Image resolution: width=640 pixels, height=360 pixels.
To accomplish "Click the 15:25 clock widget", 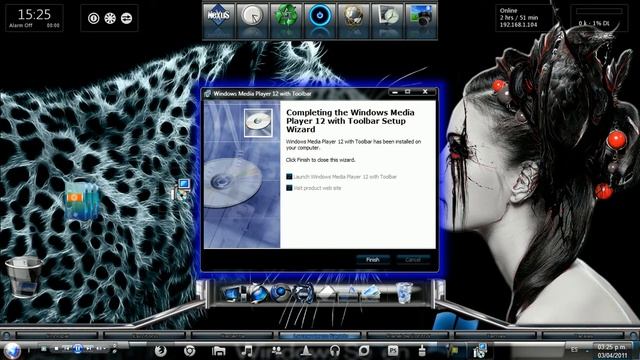I will (x=34, y=18).
